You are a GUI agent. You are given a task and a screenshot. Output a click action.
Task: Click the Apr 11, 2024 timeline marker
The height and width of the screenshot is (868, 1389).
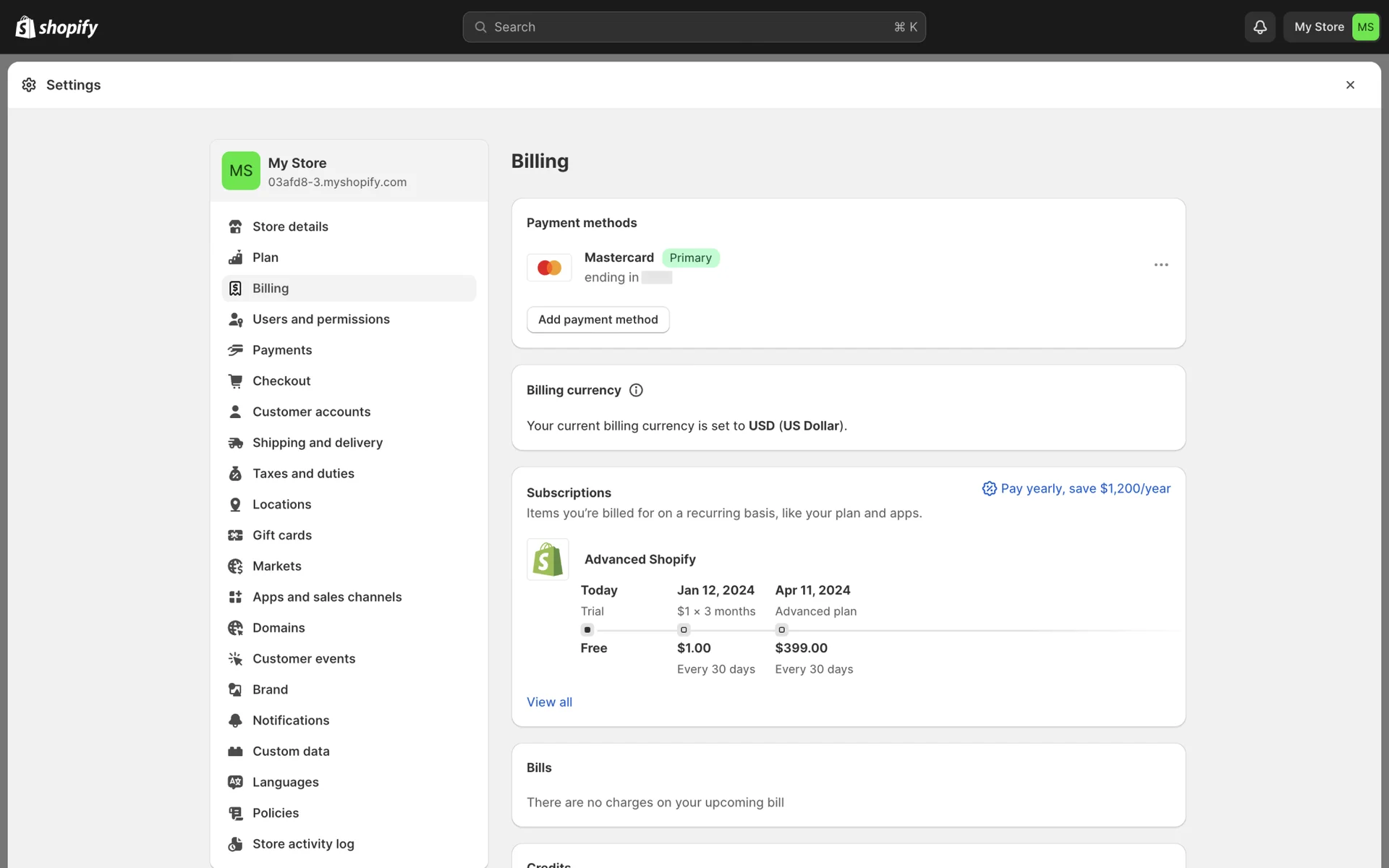pyautogui.click(x=781, y=629)
